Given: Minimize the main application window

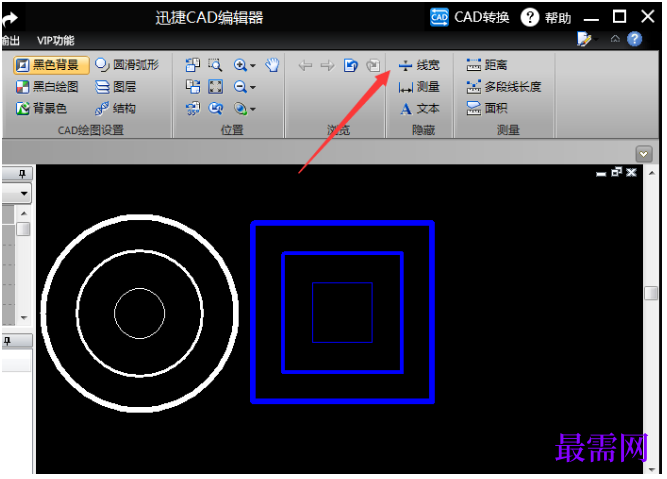Looking at the screenshot, I should pyautogui.click(x=593, y=19).
